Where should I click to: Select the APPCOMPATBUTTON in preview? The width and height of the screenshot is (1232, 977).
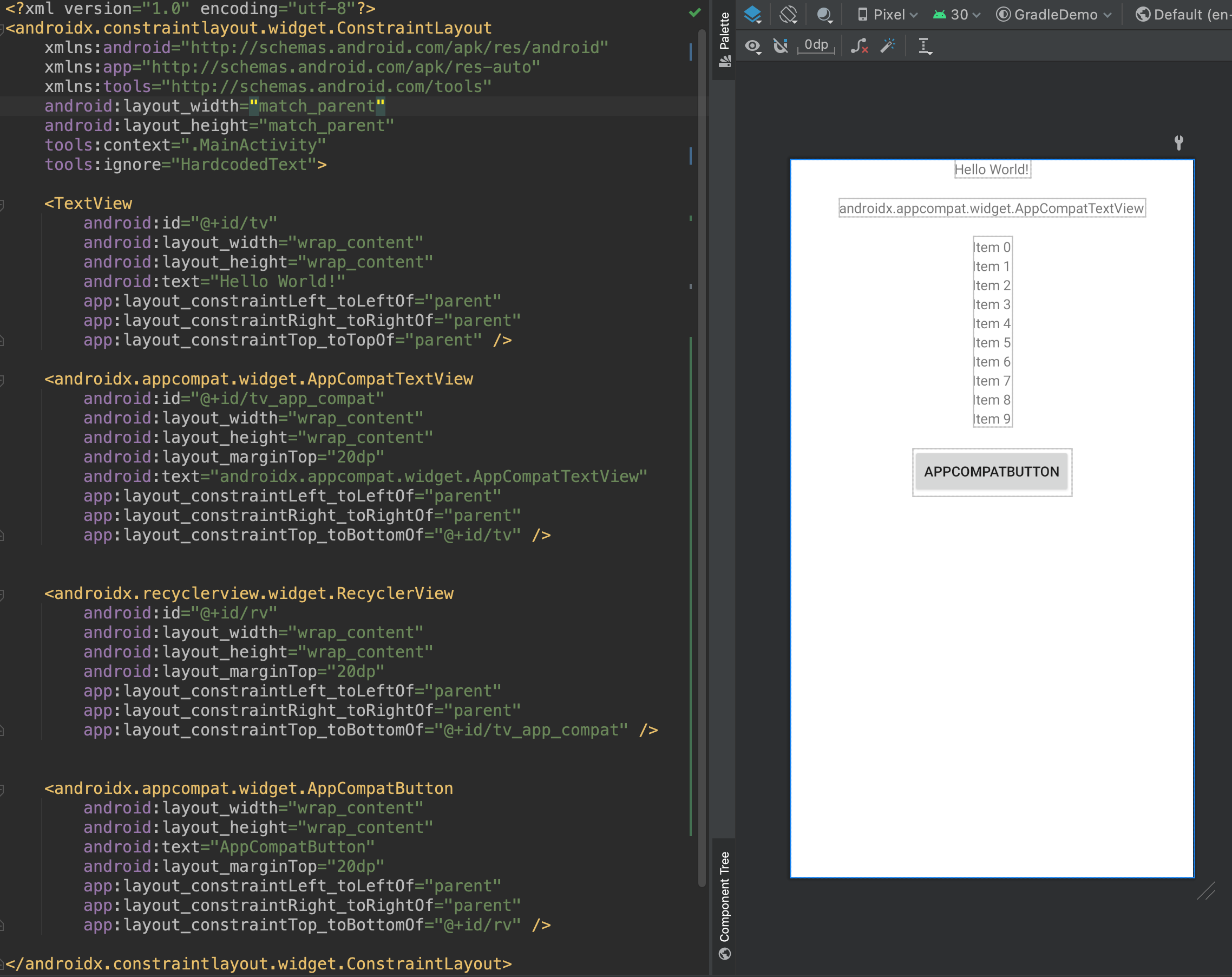pyautogui.click(x=992, y=472)
